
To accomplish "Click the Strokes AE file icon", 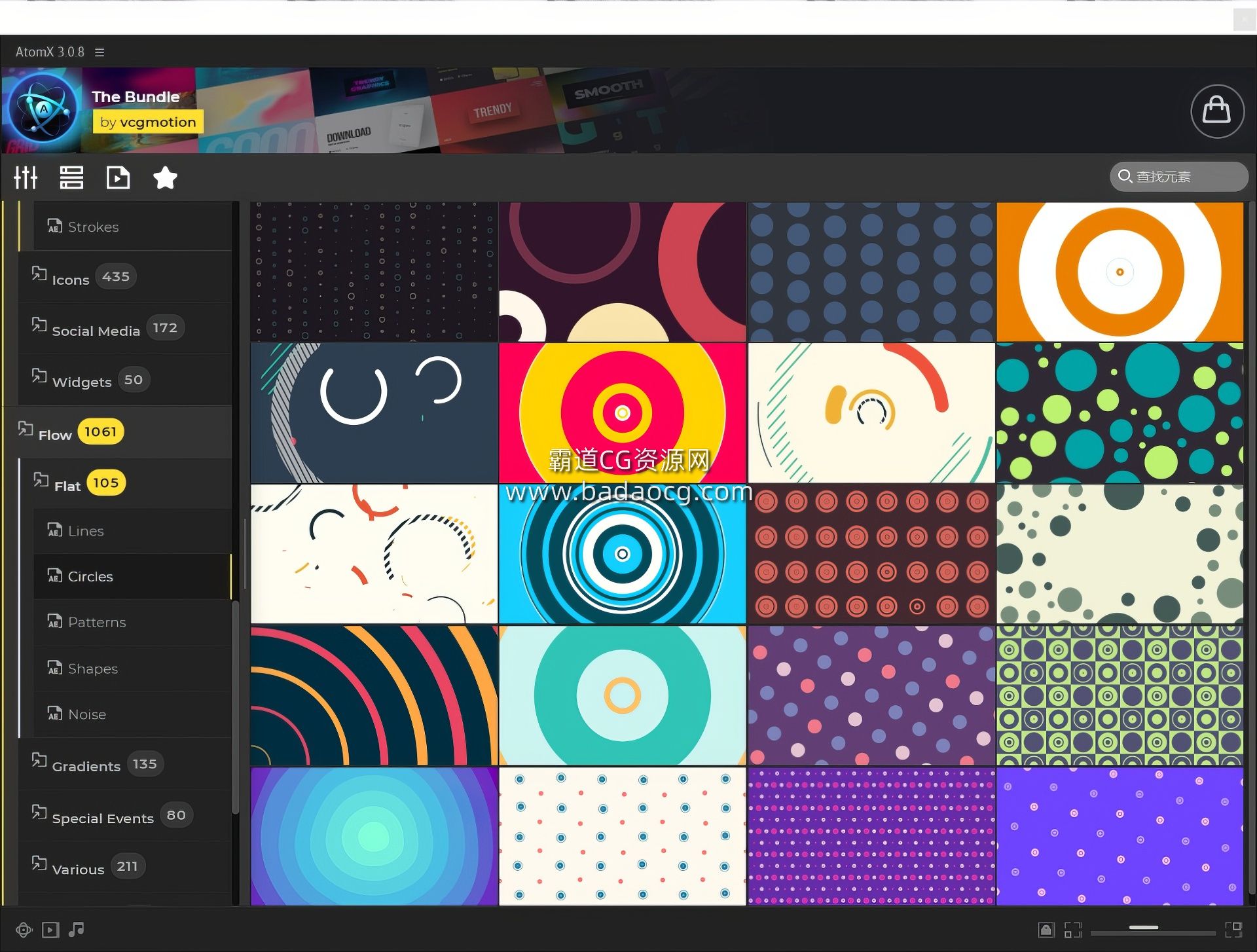I will pos(55,226).
